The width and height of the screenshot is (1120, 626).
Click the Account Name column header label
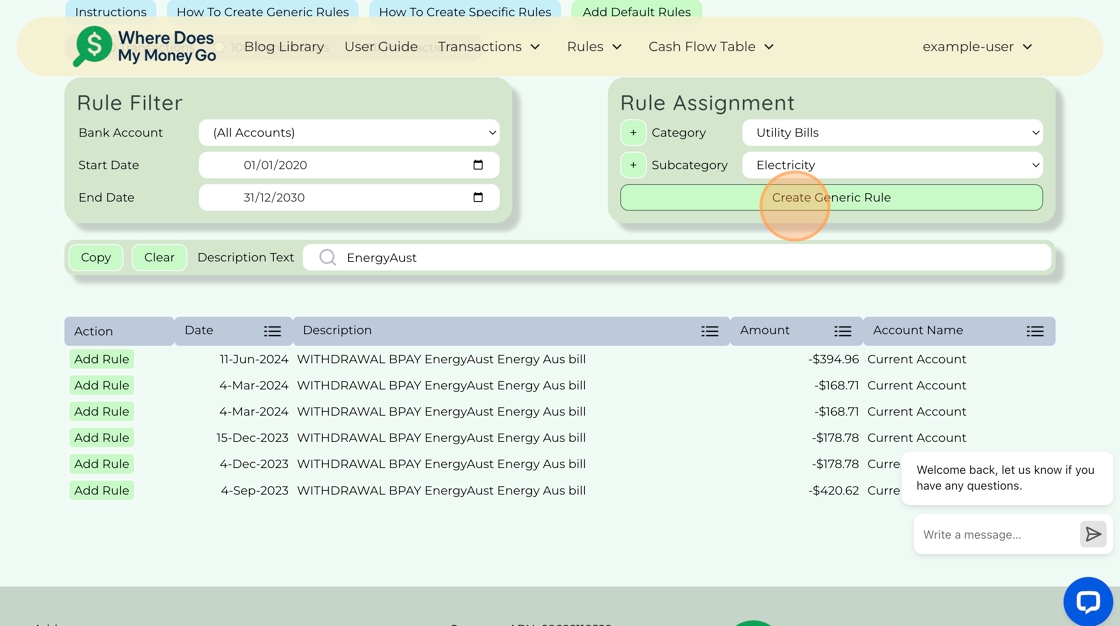tap(918, 330)
